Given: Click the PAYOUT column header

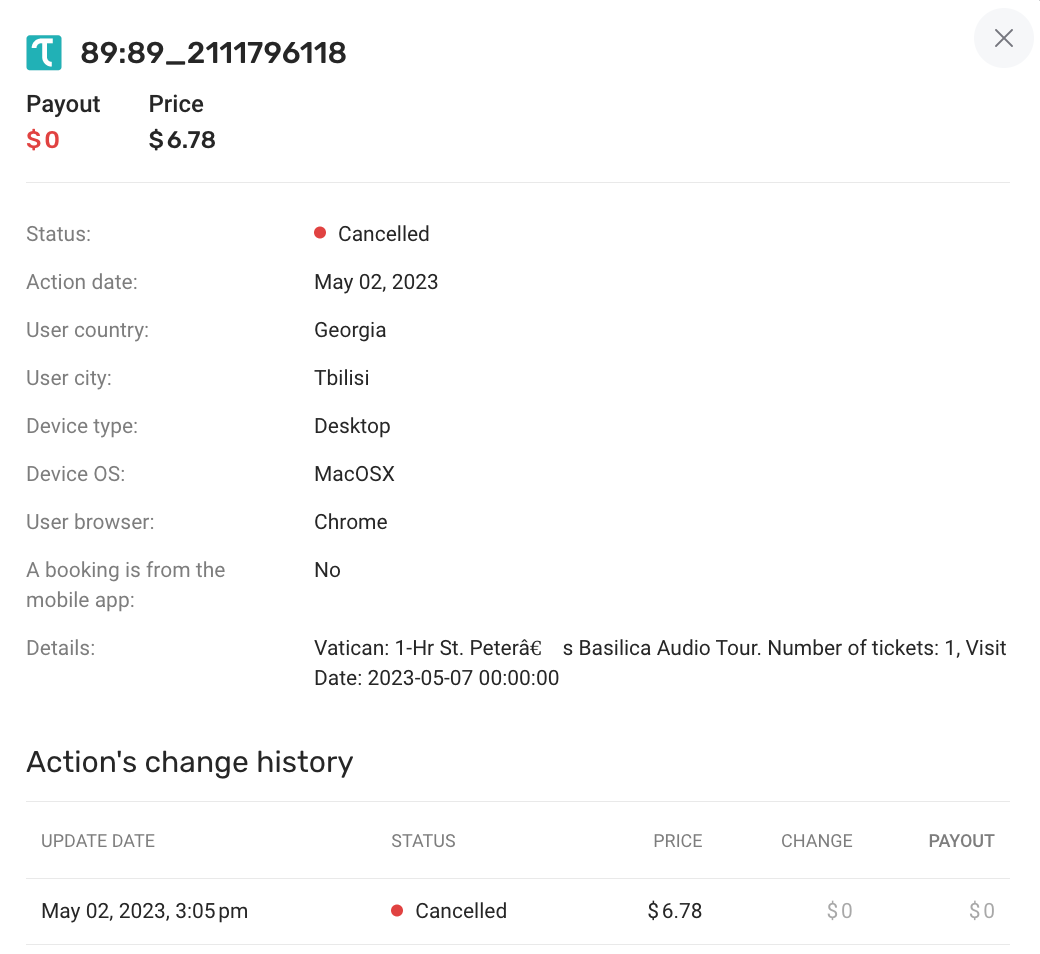Looking at the screenshot, I should [961, 841].
